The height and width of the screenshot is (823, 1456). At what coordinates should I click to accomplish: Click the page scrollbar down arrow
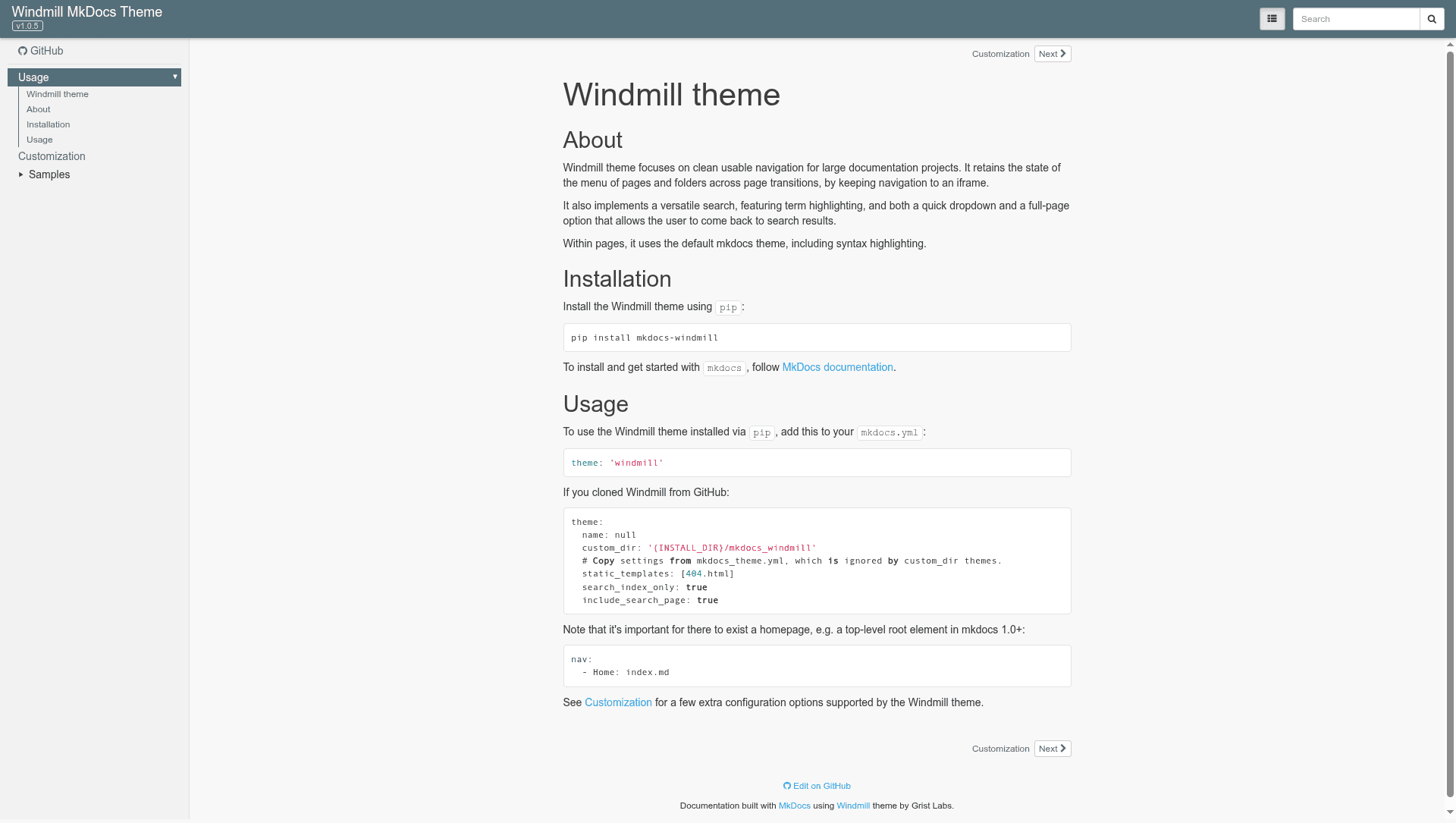click(x=1450, y=812)
